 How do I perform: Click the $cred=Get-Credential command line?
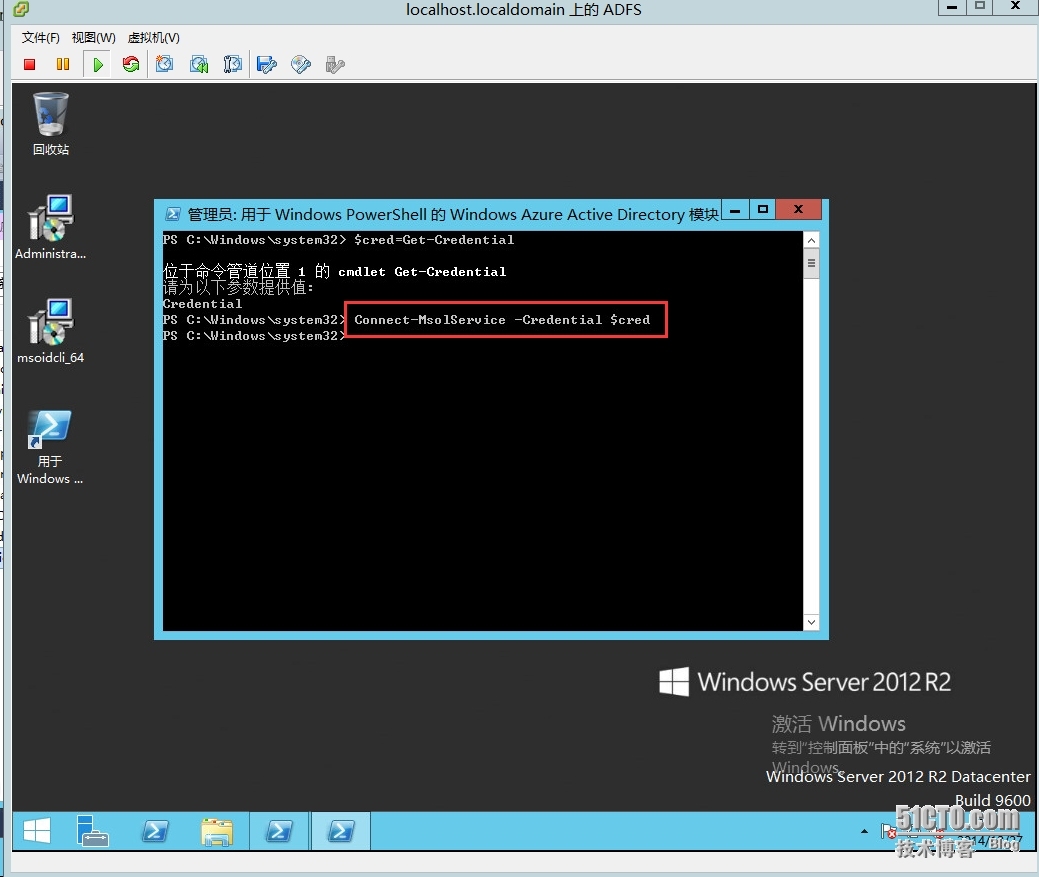[x=434, y=240]
